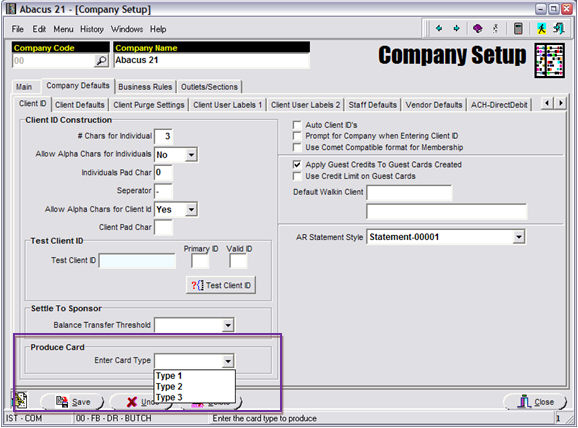
Task: Click the back arrow toolbar icon
Action: (x=439, y=28)
